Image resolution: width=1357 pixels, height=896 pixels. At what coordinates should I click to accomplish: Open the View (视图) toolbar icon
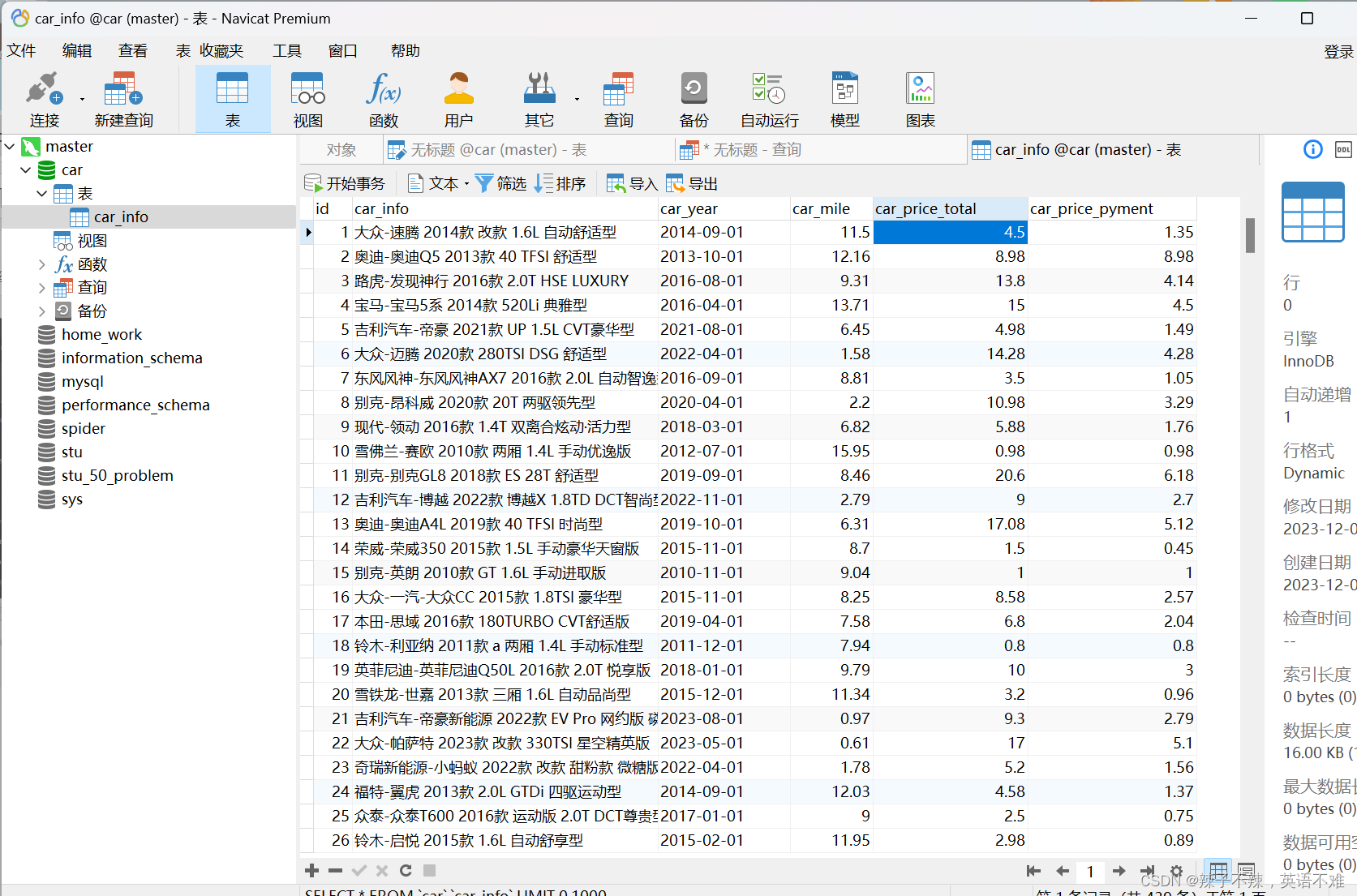click(307, 99)
